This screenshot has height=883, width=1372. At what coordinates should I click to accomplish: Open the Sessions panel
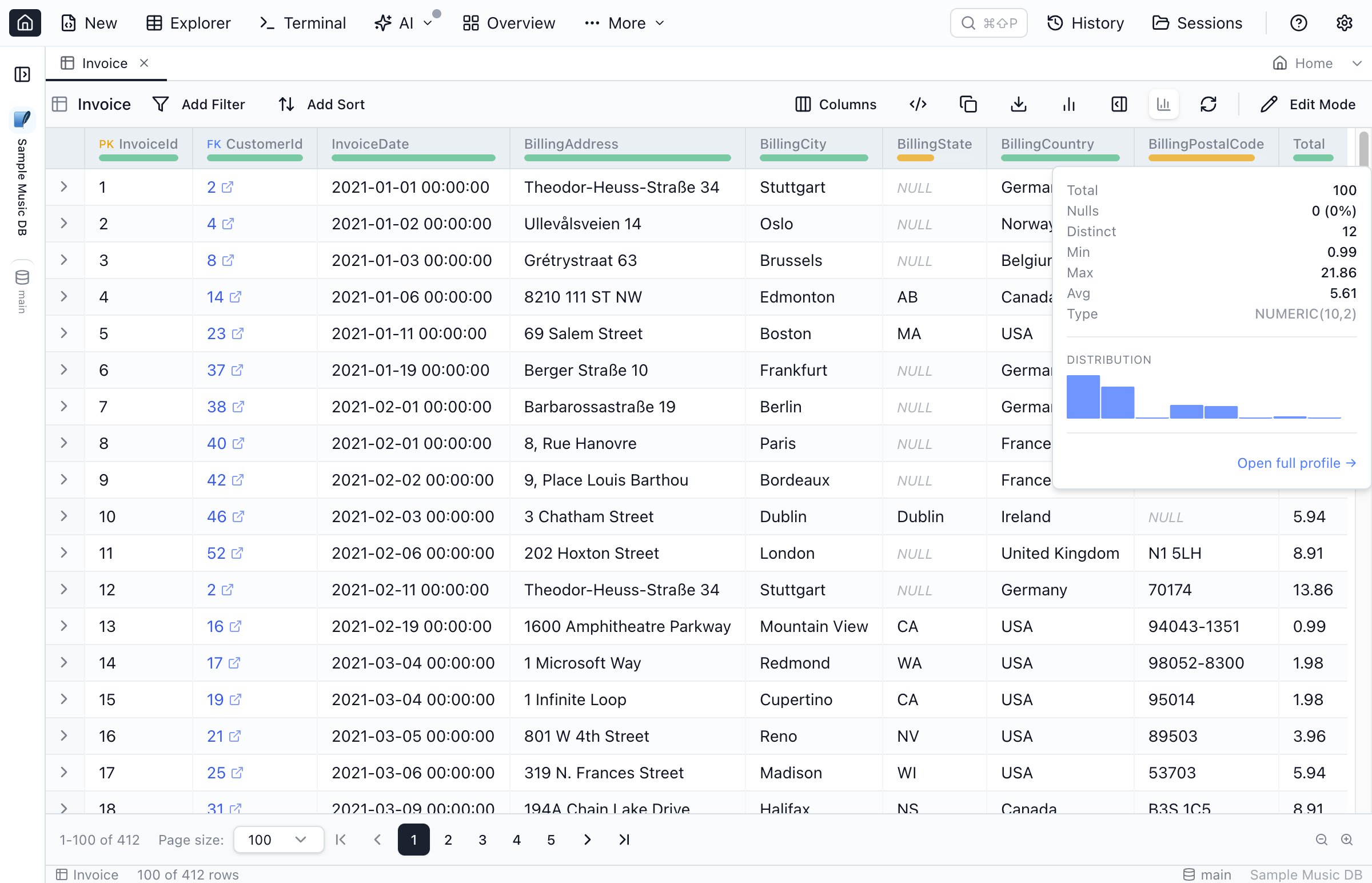[1197, 23]
